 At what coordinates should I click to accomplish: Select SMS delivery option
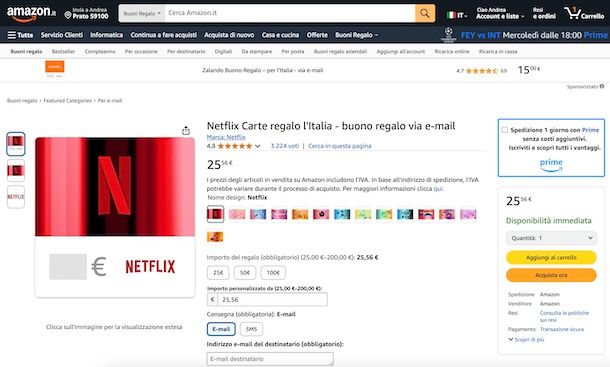click(251, 329)
